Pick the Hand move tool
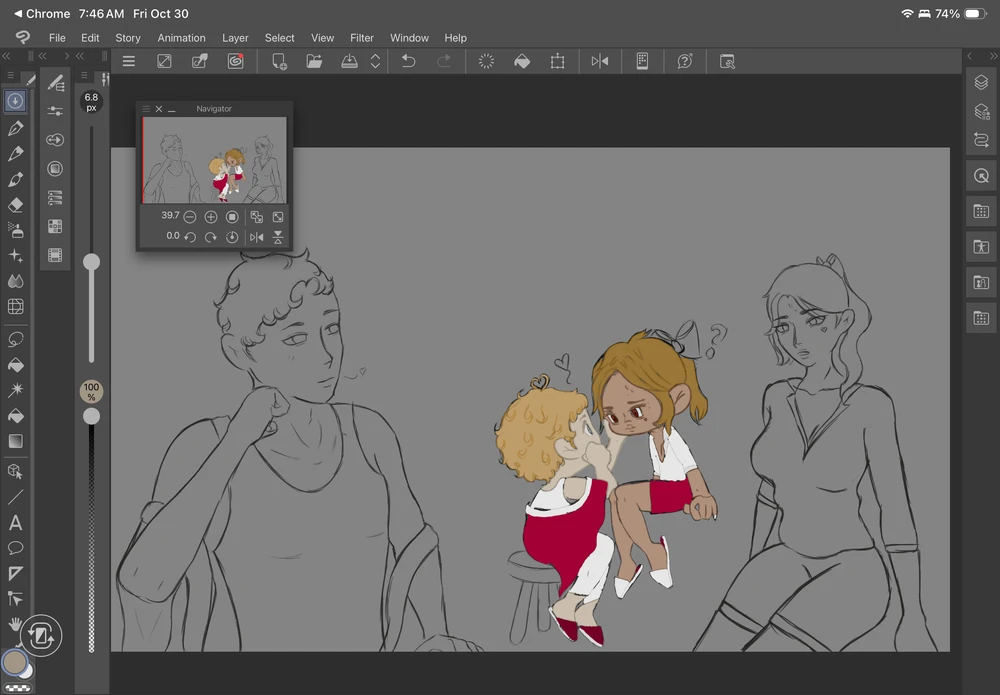Screen dimensions: 1000x695 click(14, 624)
